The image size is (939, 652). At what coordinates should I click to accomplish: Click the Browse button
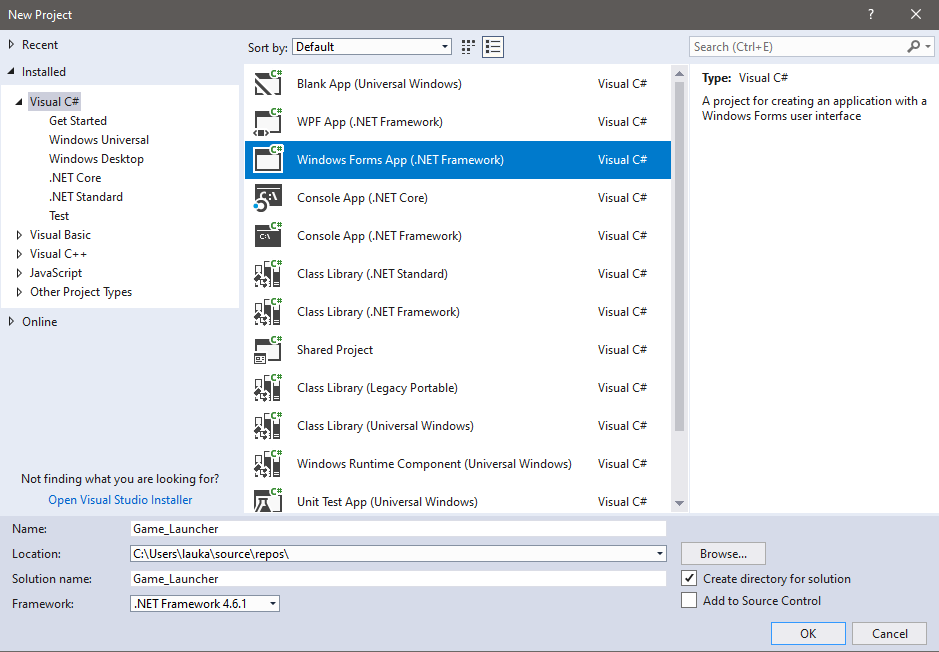tap(723, 554)
